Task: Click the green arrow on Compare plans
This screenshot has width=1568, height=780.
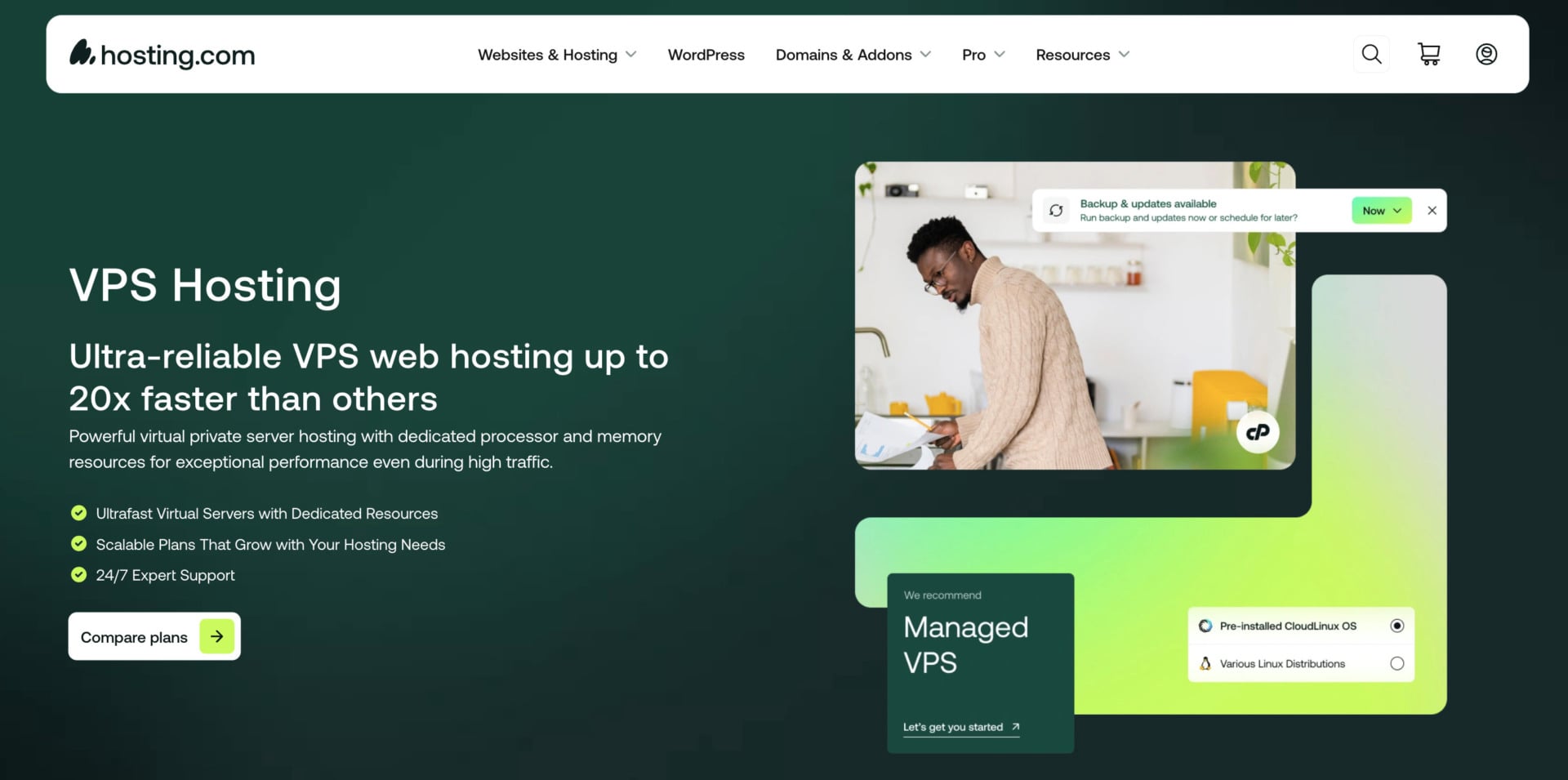Action: 217,636
